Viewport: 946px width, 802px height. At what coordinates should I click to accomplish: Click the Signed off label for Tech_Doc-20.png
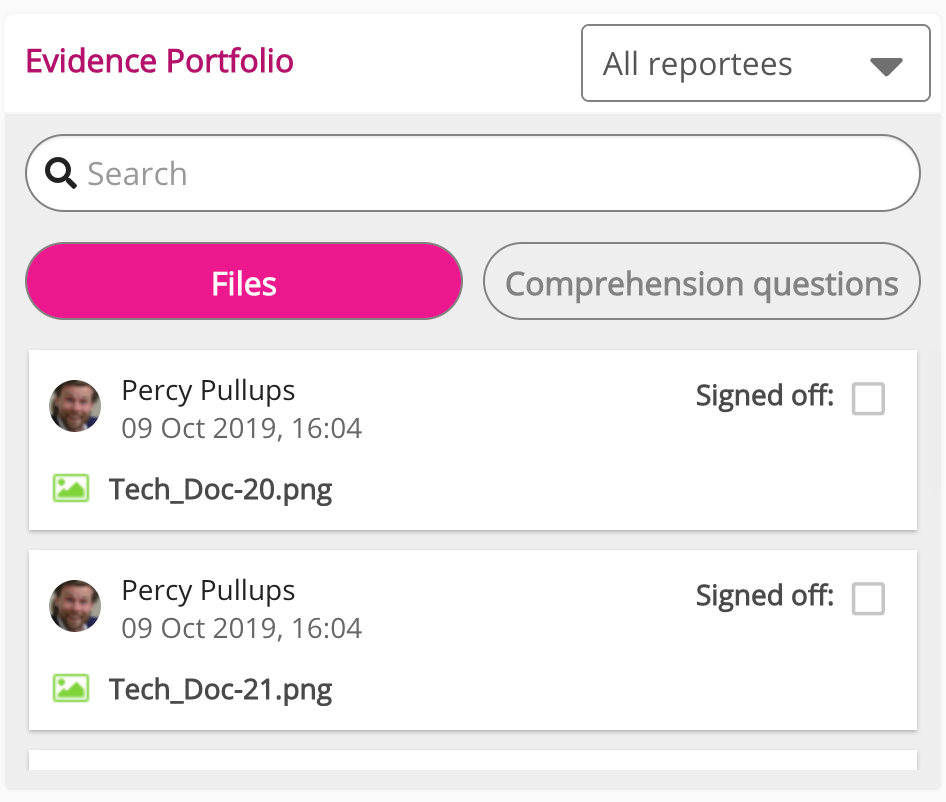click(x=764, y=397)
